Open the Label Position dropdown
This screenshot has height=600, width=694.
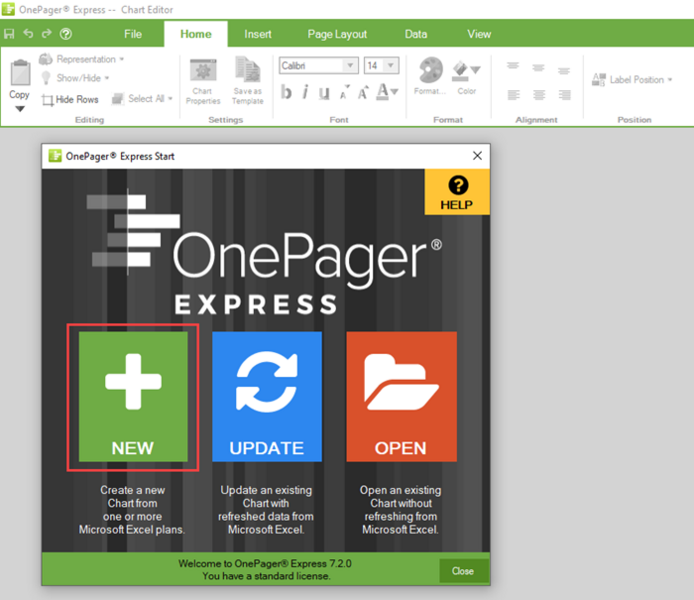coord(632,80)
